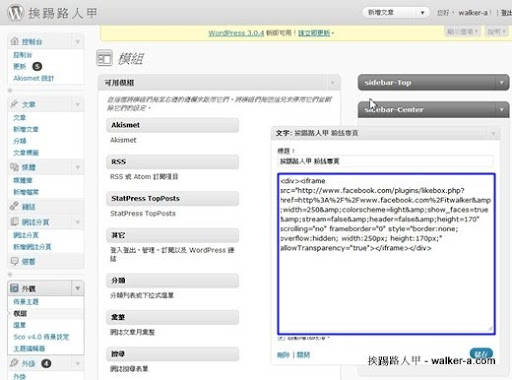The image size is (512, 380).
Task: Select the 其它 available widget
Action: click(x=172, y=235)
